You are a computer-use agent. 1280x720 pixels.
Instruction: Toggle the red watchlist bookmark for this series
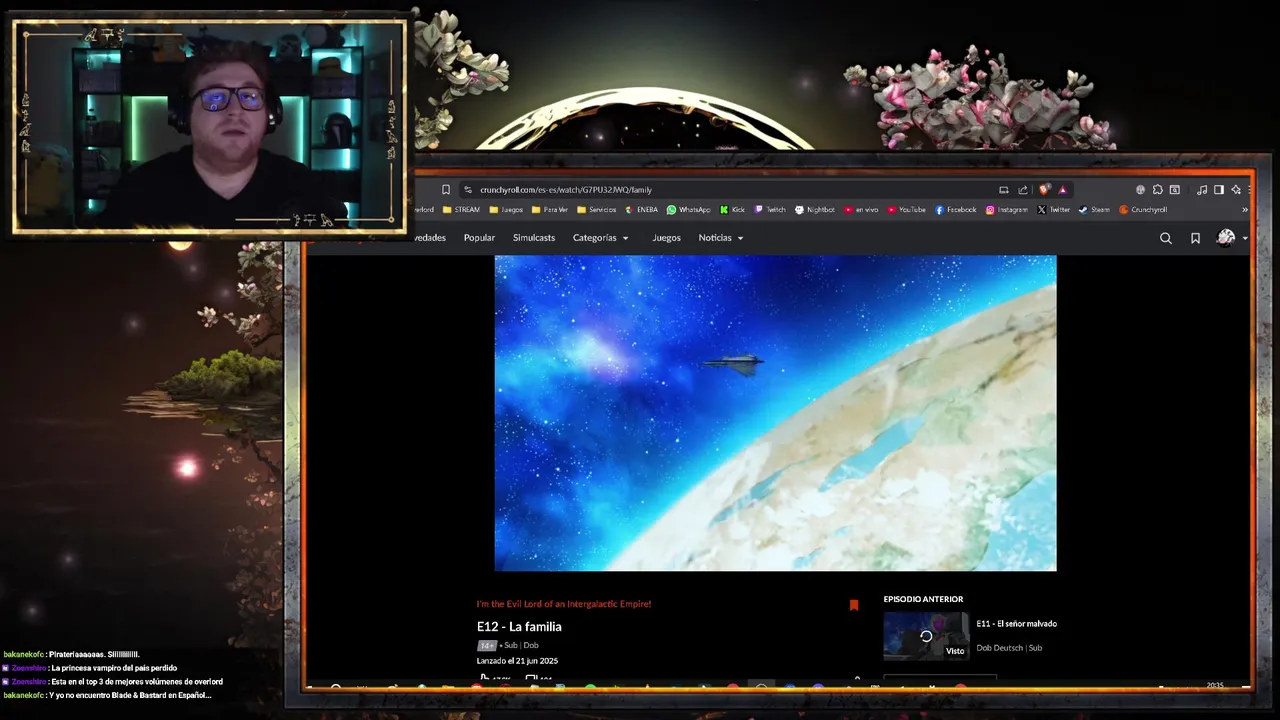pos(854,605)
